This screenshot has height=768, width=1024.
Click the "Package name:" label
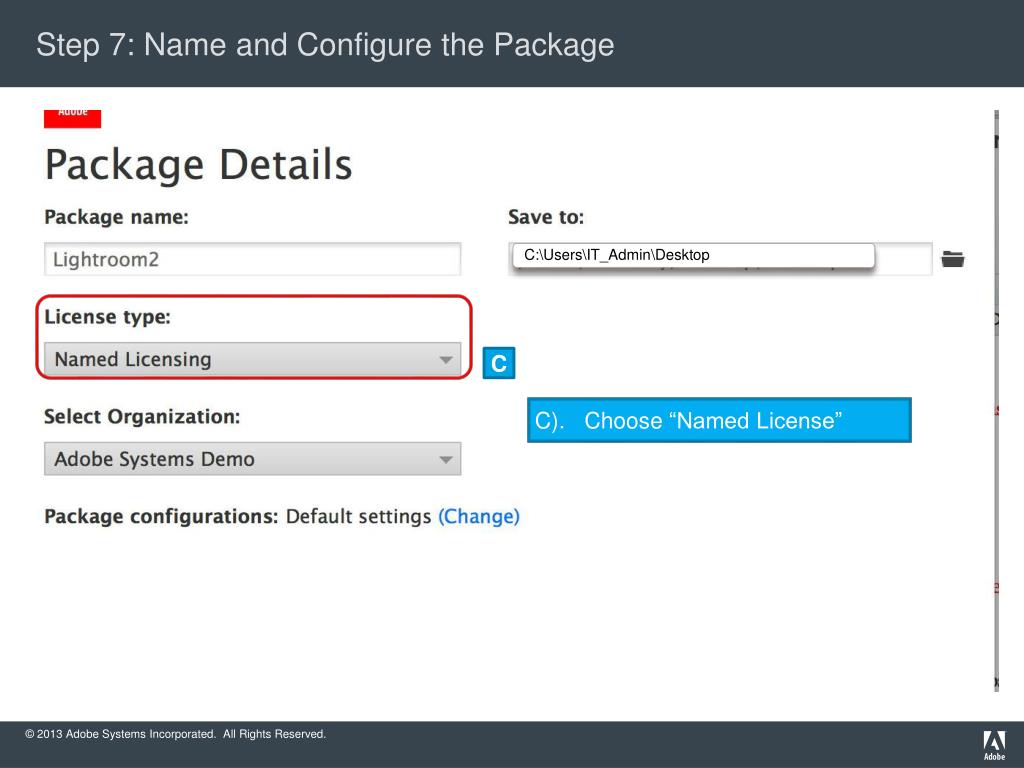(116, 217)
